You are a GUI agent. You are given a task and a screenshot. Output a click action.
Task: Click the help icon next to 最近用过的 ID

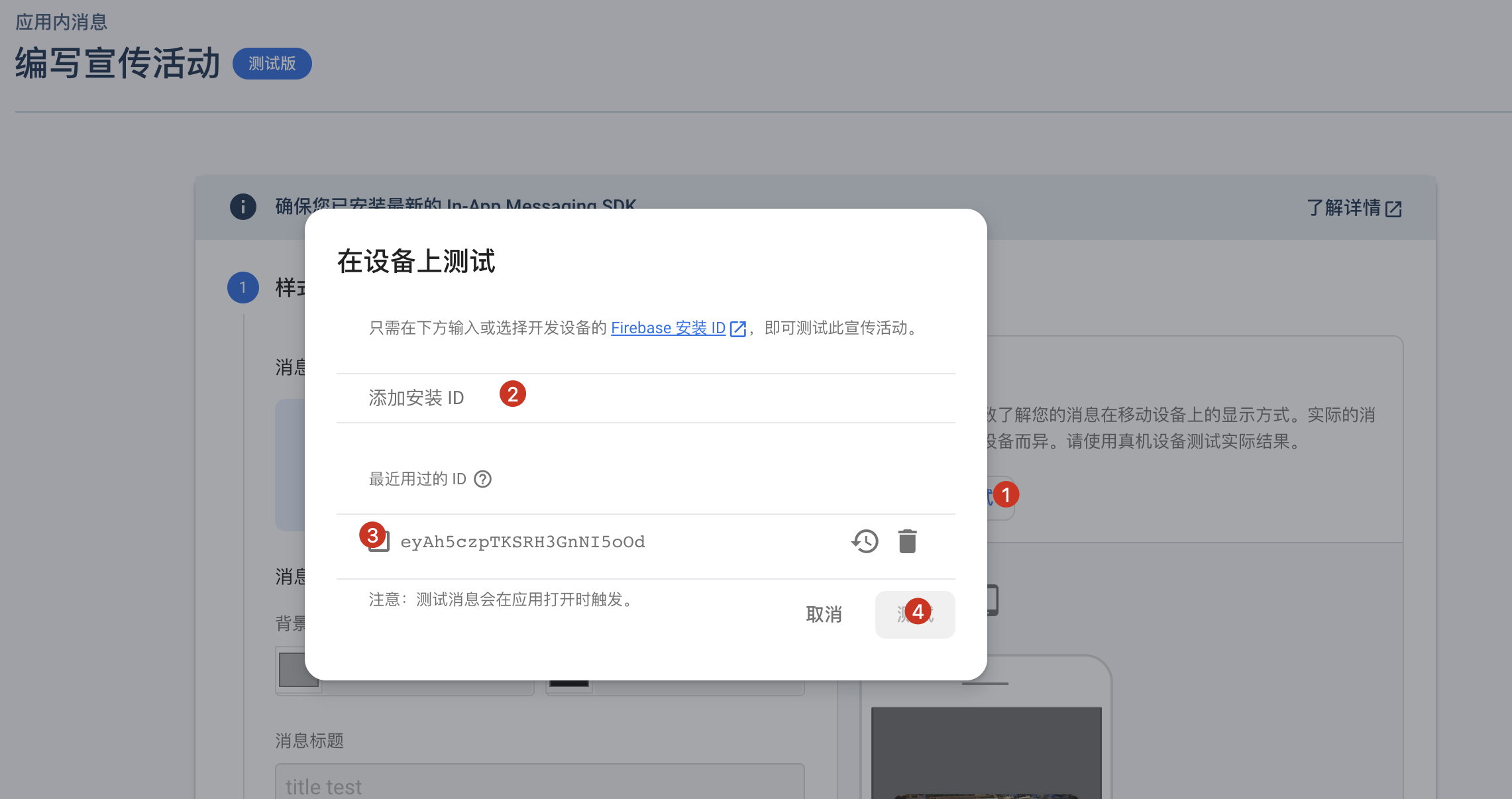click(483, 479)
